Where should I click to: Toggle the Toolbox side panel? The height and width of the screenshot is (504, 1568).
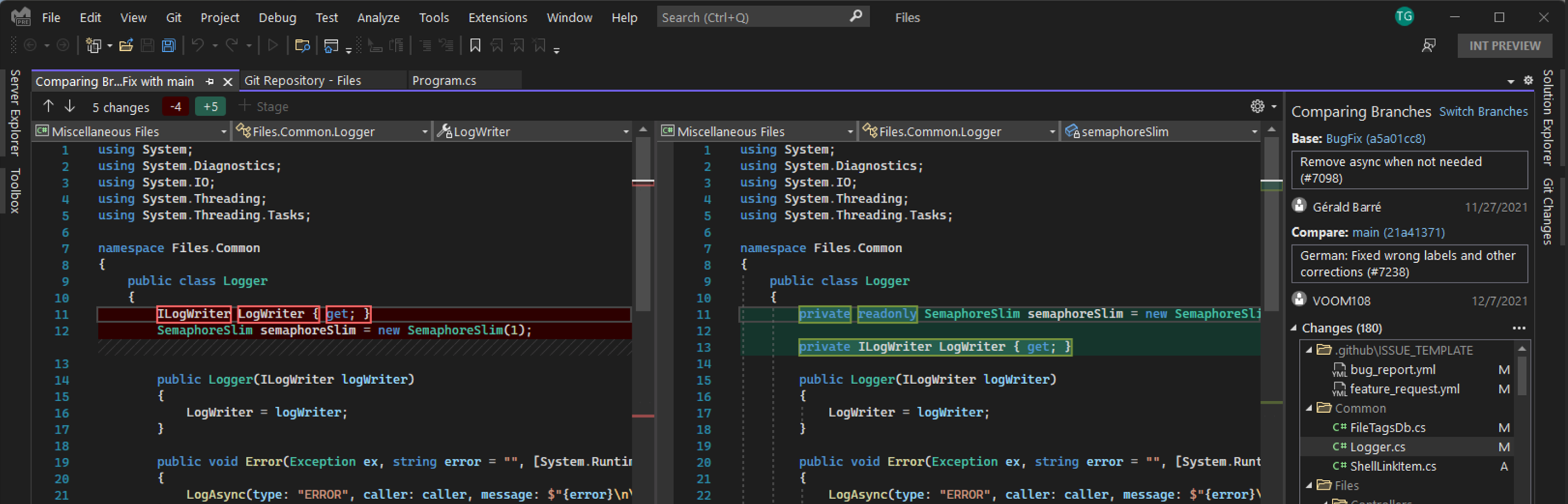[x=15, y=190]
